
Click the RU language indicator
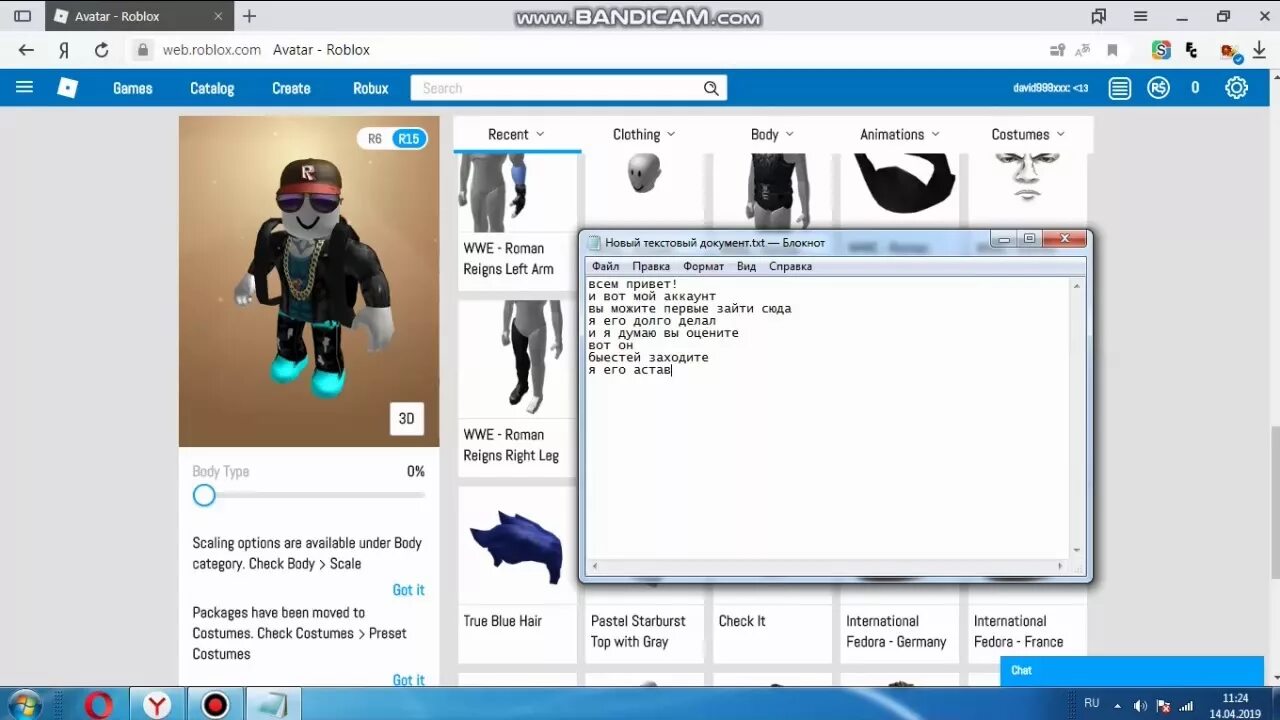pos(1092,704)
